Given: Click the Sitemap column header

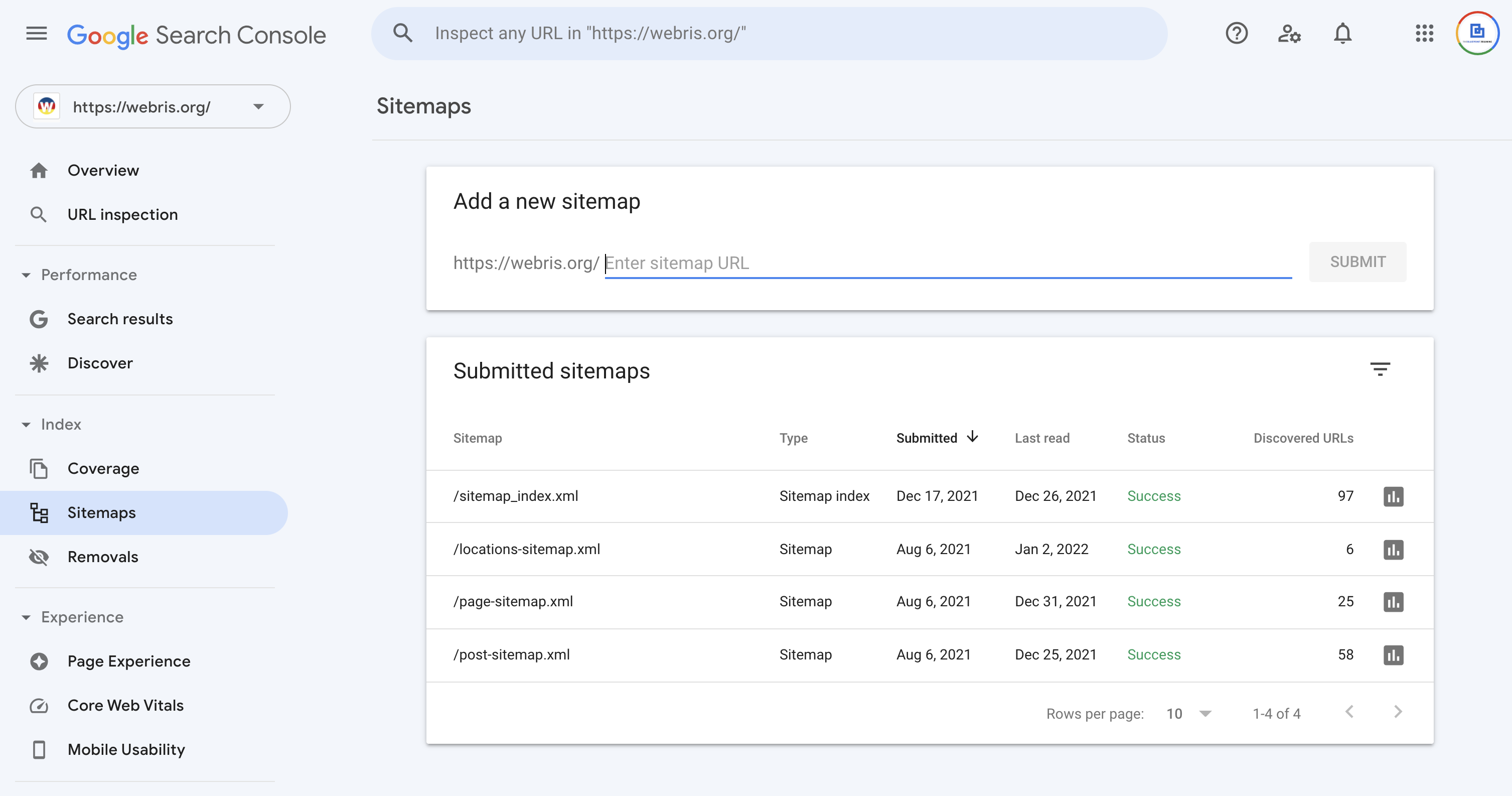Looking at the screenshot, I should (477, 438).
